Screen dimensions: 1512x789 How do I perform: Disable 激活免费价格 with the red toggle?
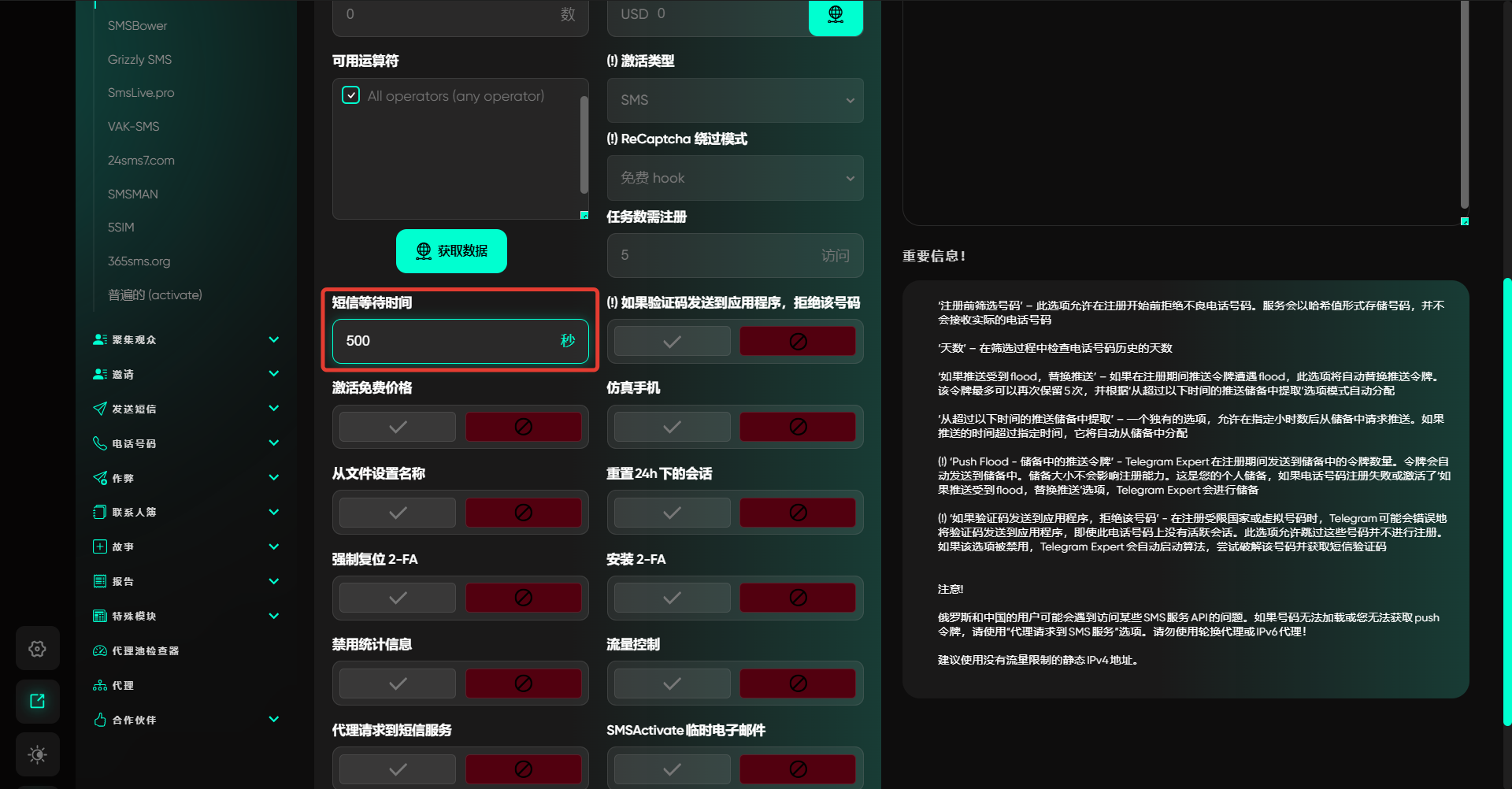click(523, 427)
